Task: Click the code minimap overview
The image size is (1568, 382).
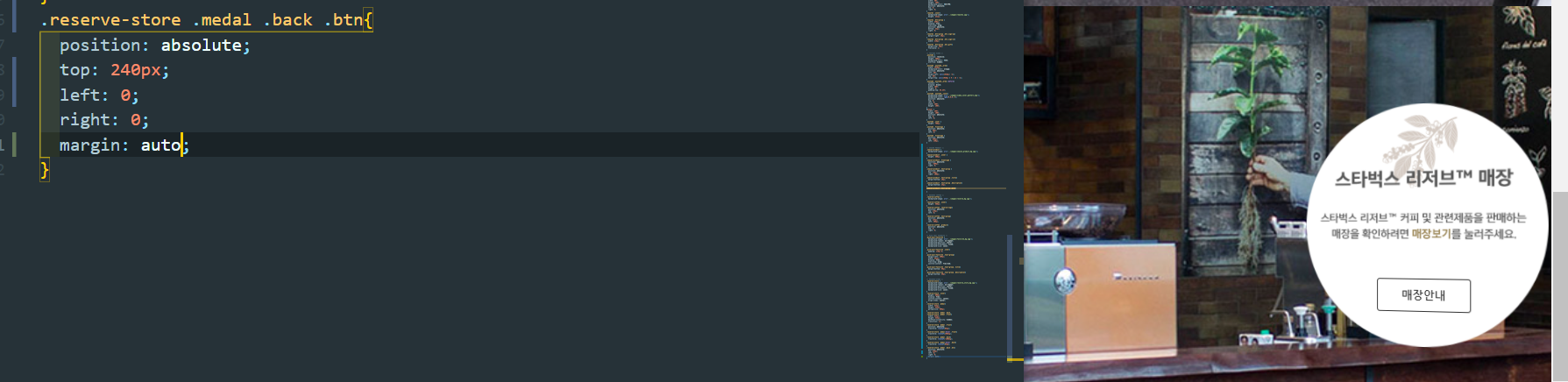Action: [966, 180]
